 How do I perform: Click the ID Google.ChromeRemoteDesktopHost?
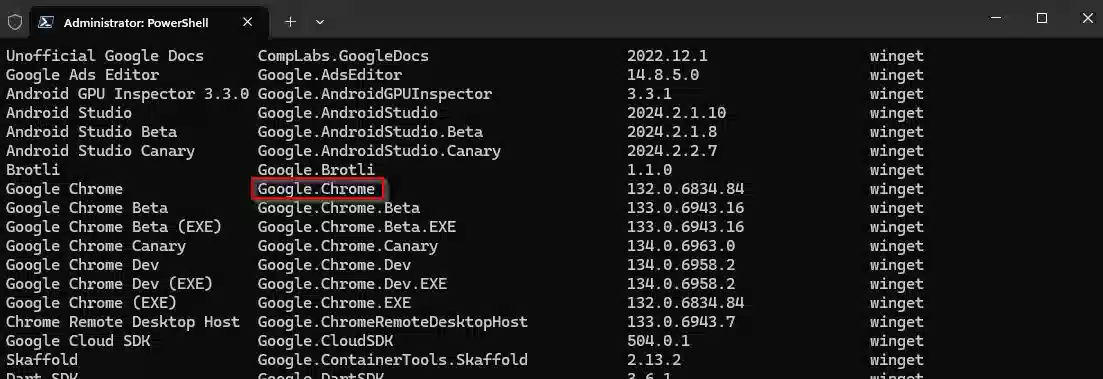click(x=393, y=321)
